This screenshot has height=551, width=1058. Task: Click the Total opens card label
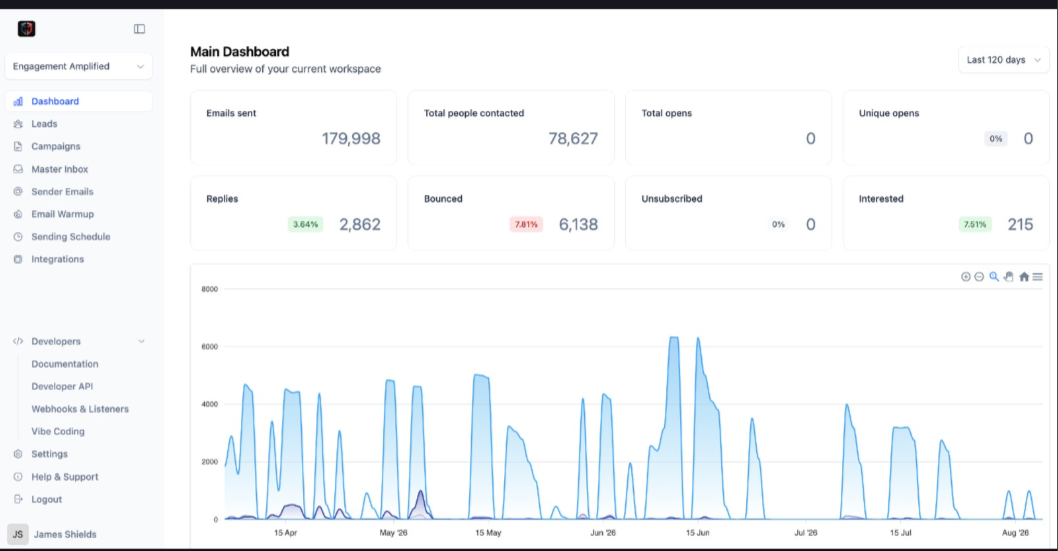(x=667, y=113)
